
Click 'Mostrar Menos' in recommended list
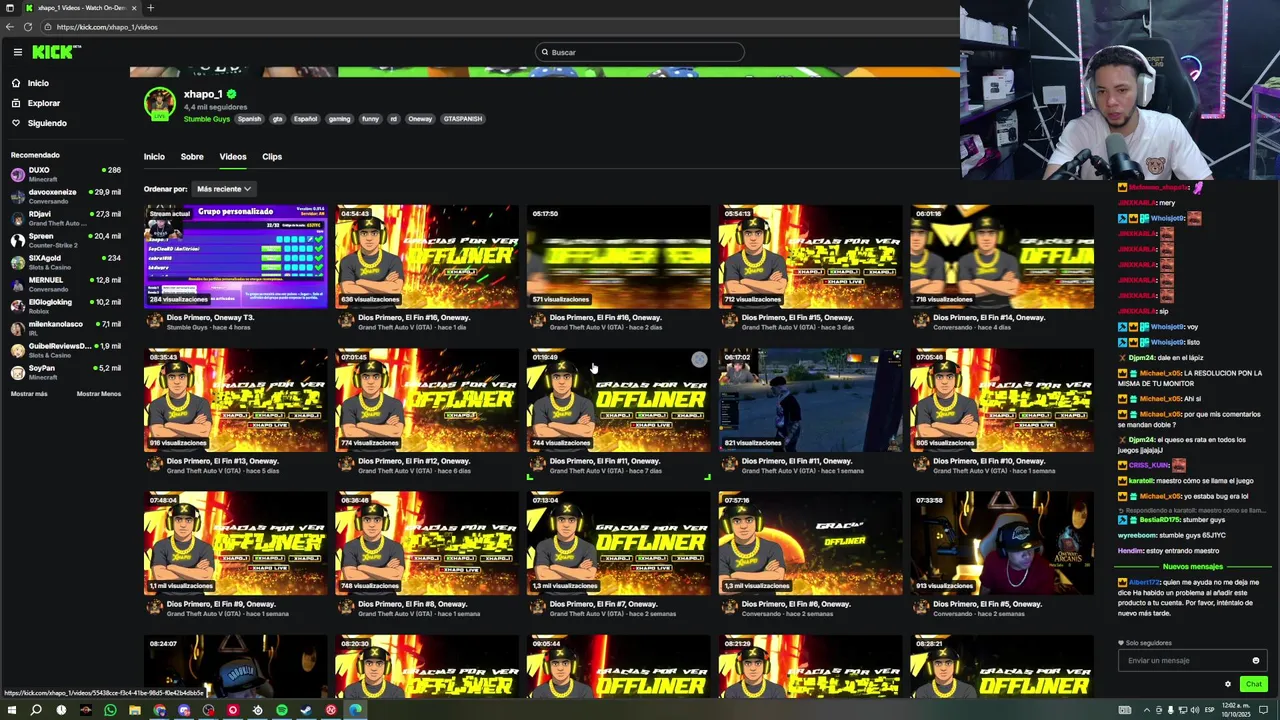pos(98,394)
